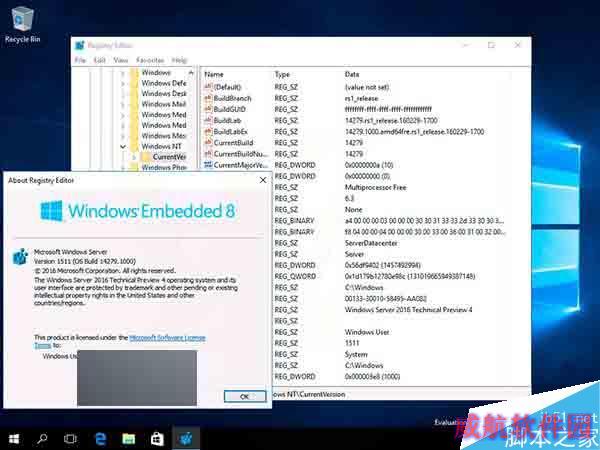The width and height of the screenshot is (600, 450).
Task: Click the 1511 data value
Action: point(352,343)
